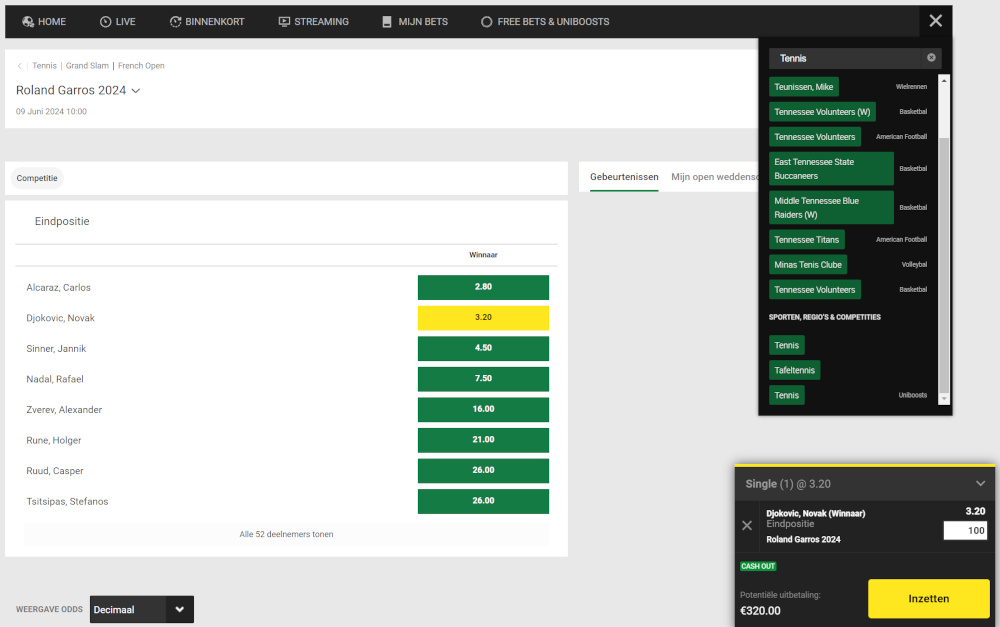Collapse the Single betslip panel
The image size is (1000, 627).
980,483
